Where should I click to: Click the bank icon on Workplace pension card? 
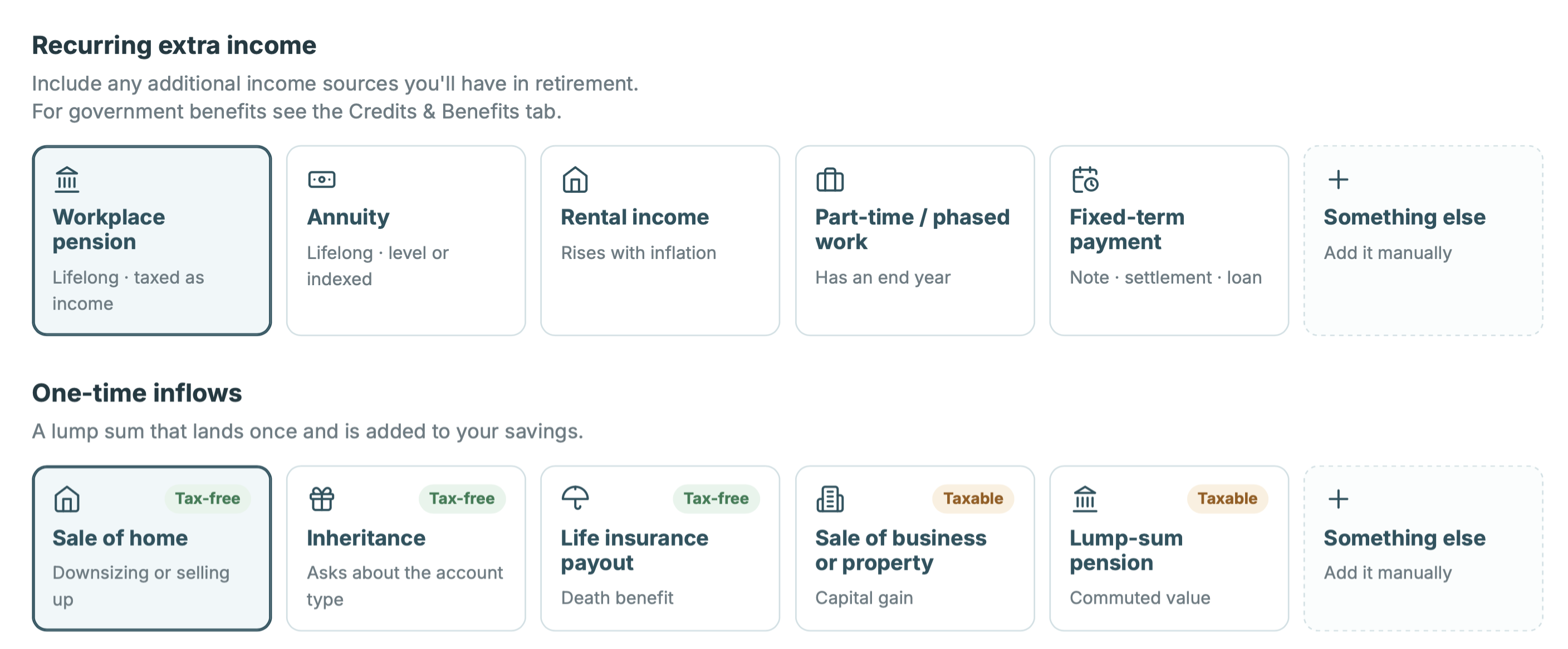click(67, 179)
